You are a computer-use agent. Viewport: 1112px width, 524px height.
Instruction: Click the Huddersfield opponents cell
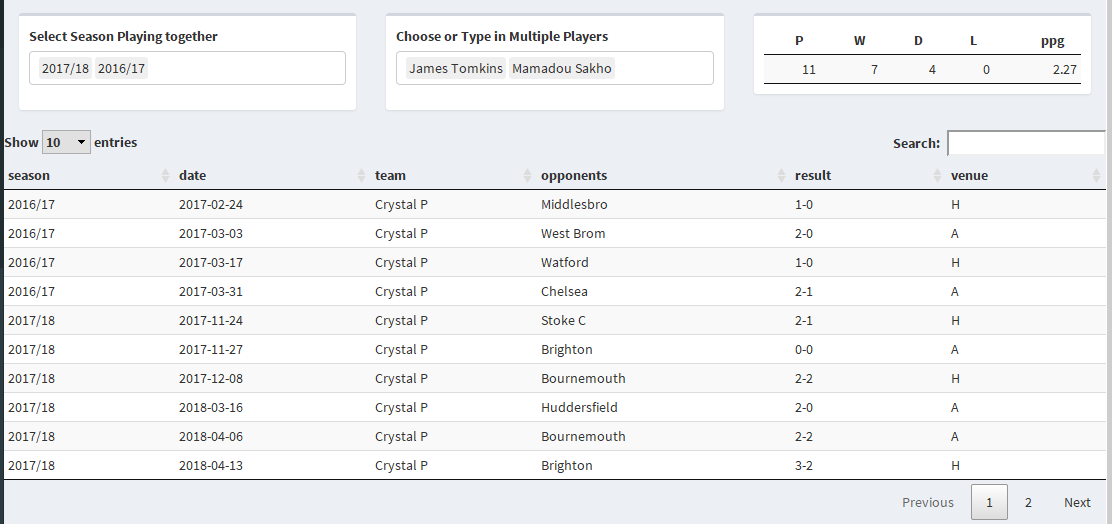click(579, 408)
